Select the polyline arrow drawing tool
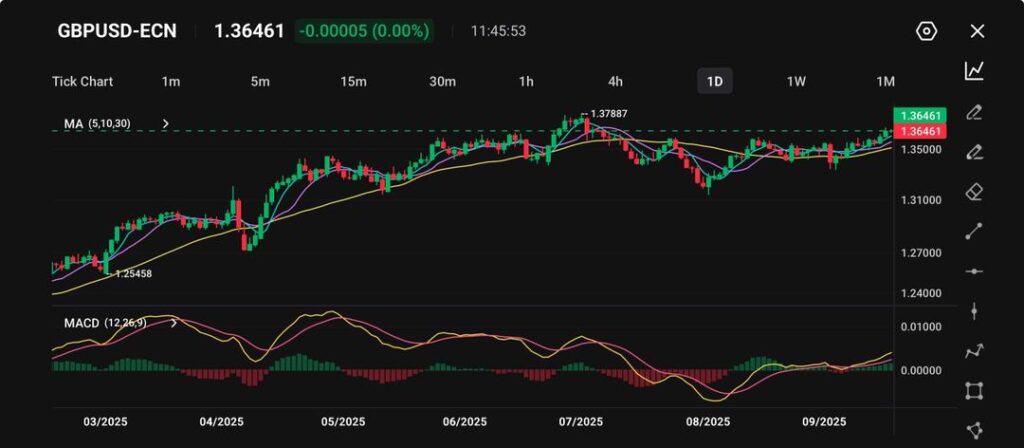This screenshot has height=448, width=1024. tap(974, 351)
